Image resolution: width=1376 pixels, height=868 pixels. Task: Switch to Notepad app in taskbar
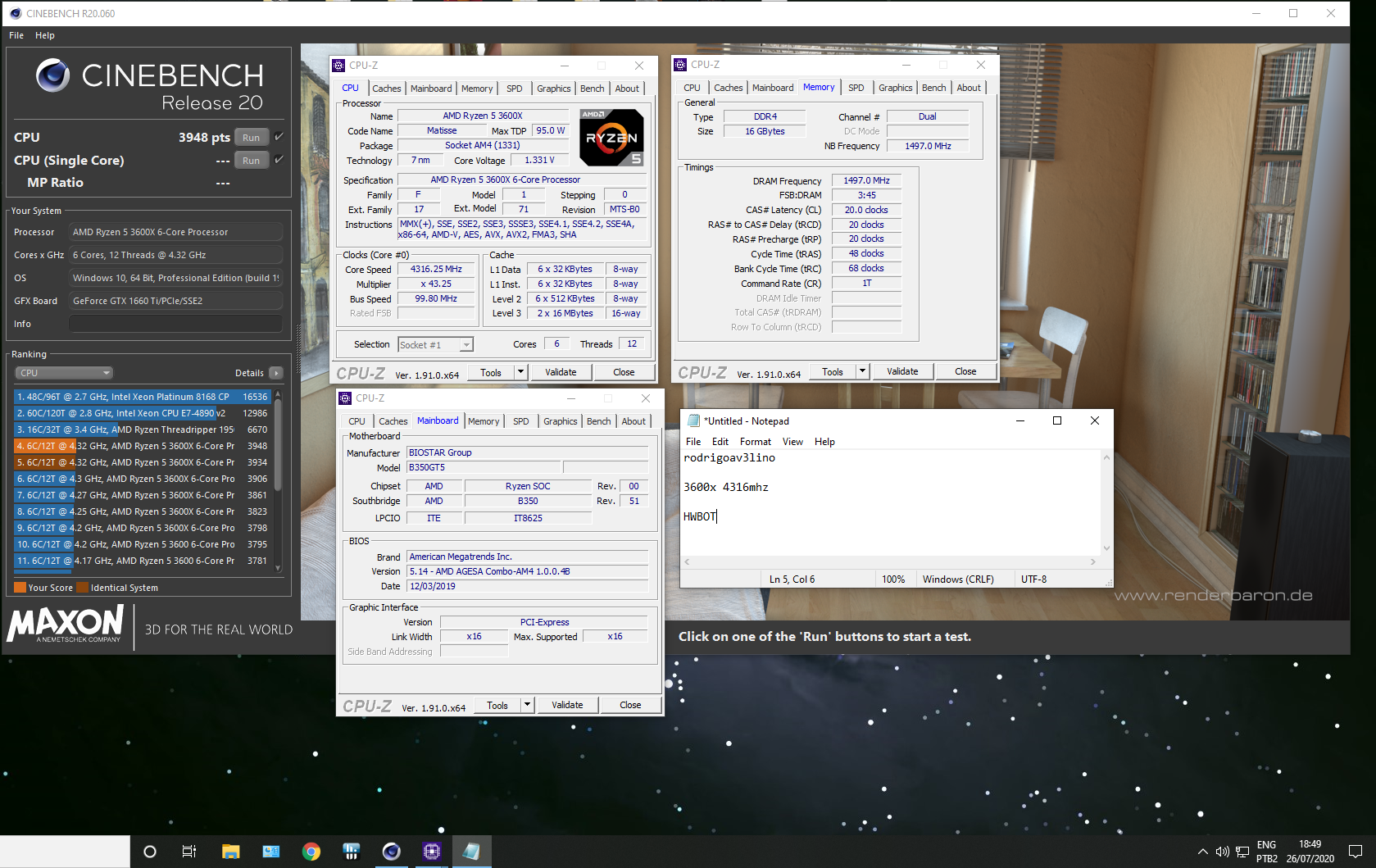[471, 852]
